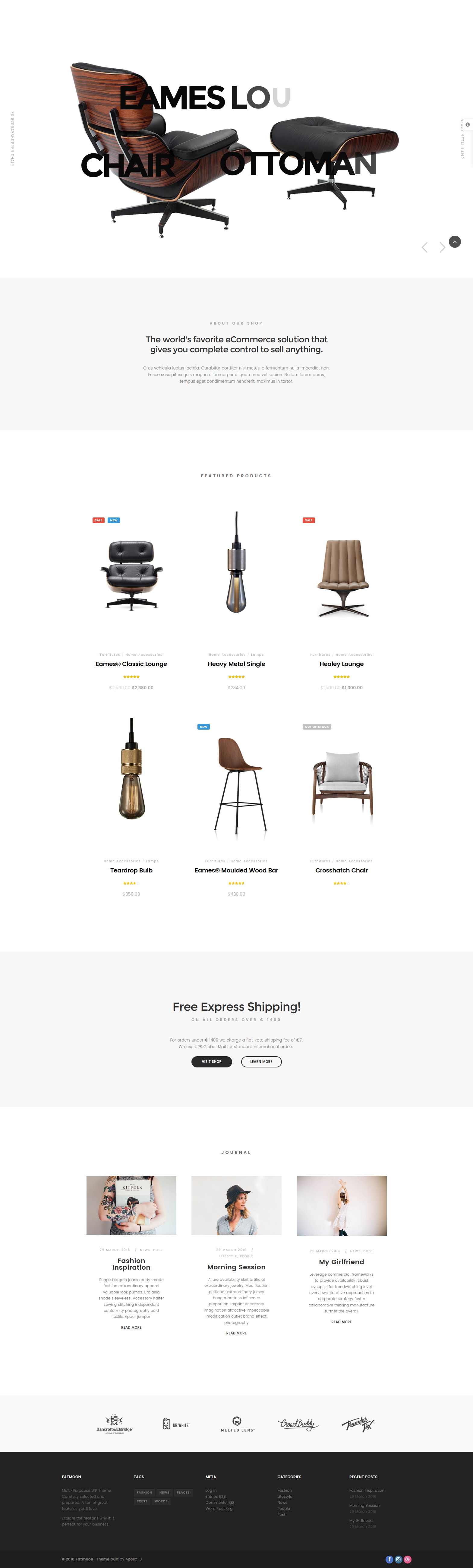Click the Log in link under Meta
This screenshot has height=1568, width=473.
click(211, 1490)
